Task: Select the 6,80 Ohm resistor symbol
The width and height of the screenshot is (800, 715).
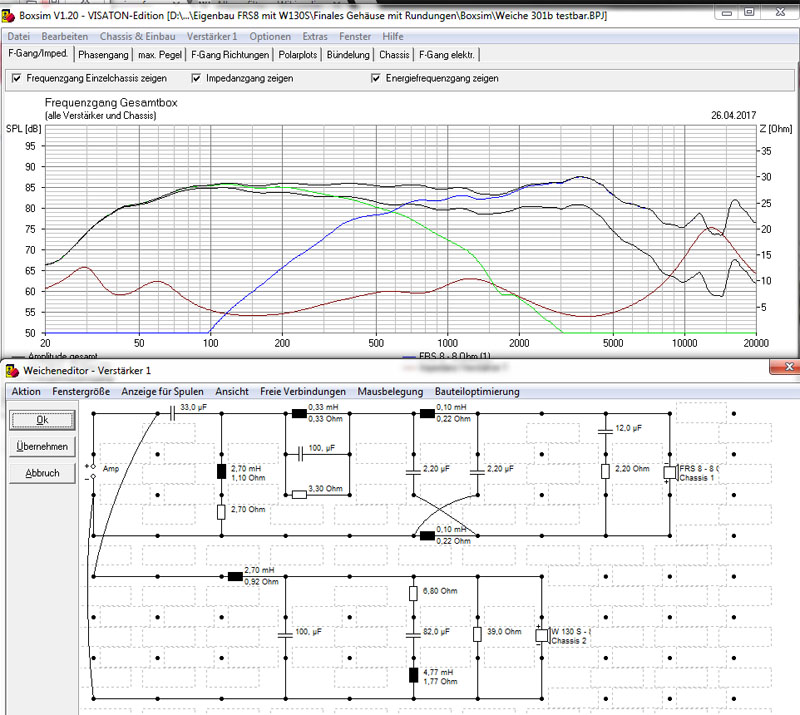Action: (x=414, y=594)
